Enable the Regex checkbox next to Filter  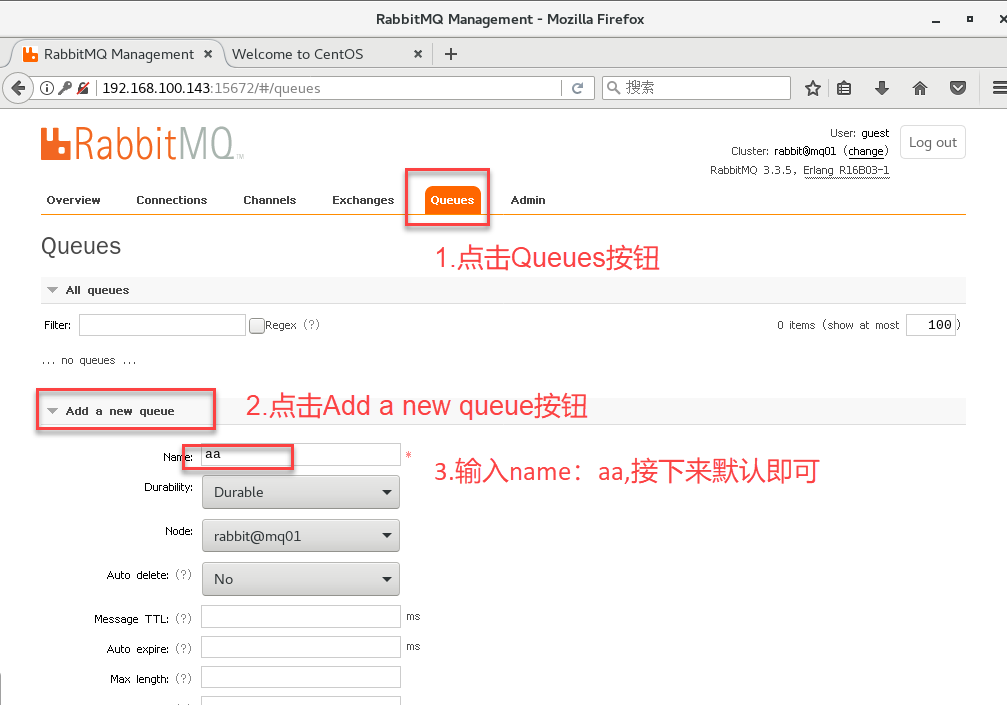(256, 324)
